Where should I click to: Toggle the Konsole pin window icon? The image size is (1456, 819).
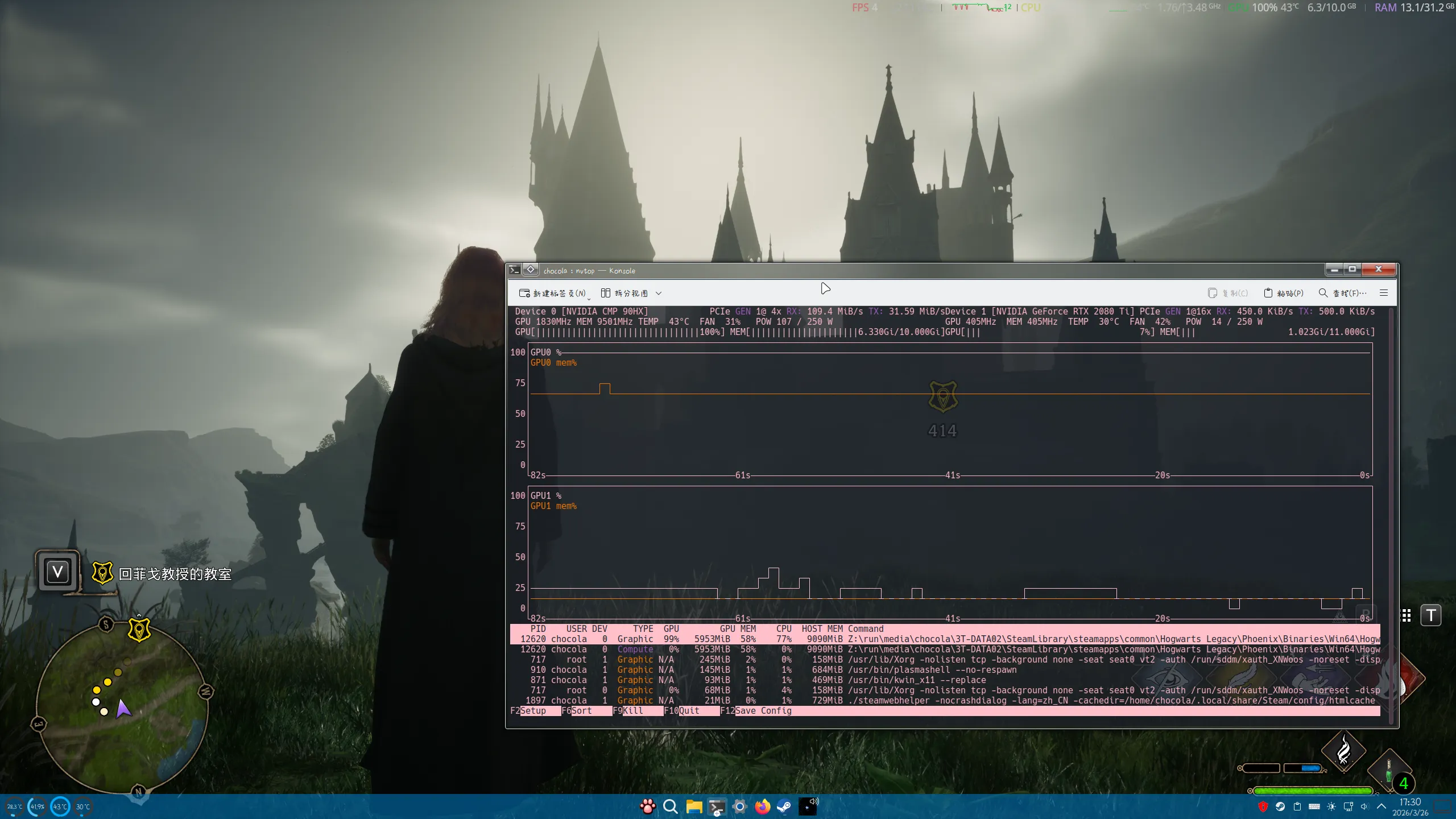(x=530, y=270)
